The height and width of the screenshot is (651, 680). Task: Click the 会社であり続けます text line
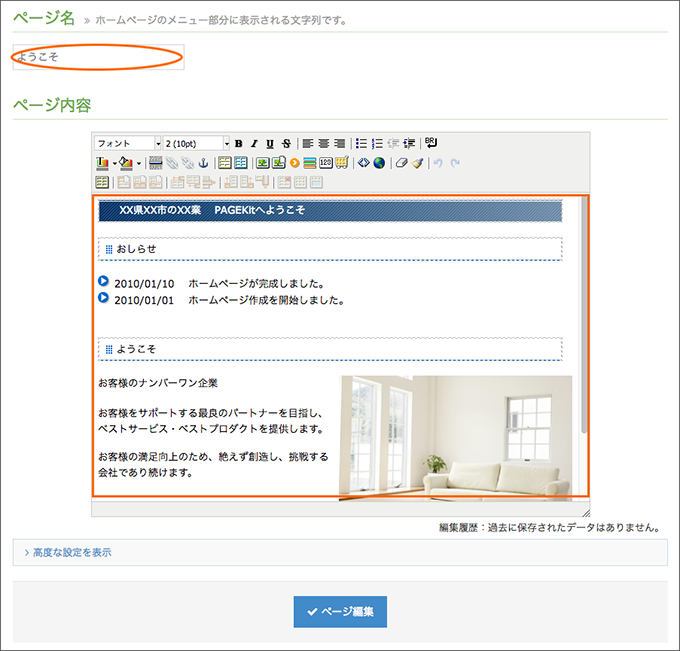145,472
